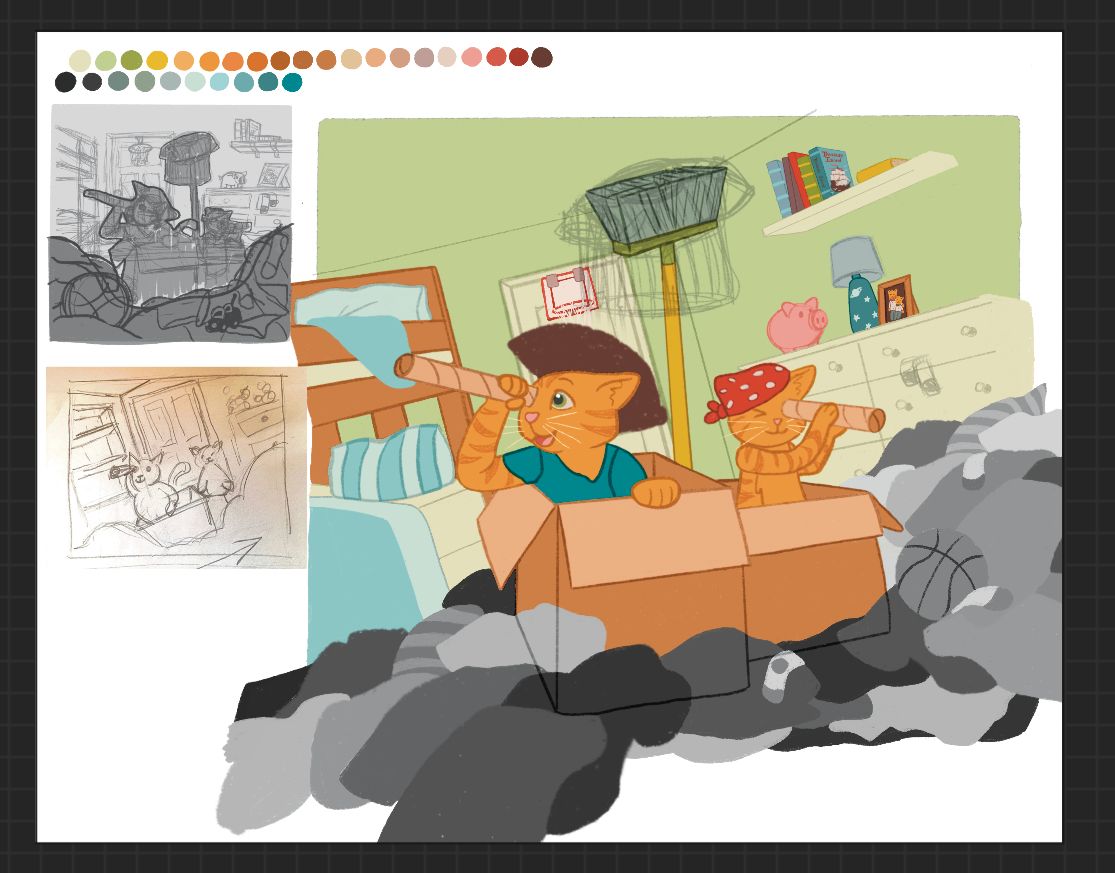Pick the cream swatch starting the top palette row
Image resolution: width=1115 pixels, height=873 pixels.
81,61
